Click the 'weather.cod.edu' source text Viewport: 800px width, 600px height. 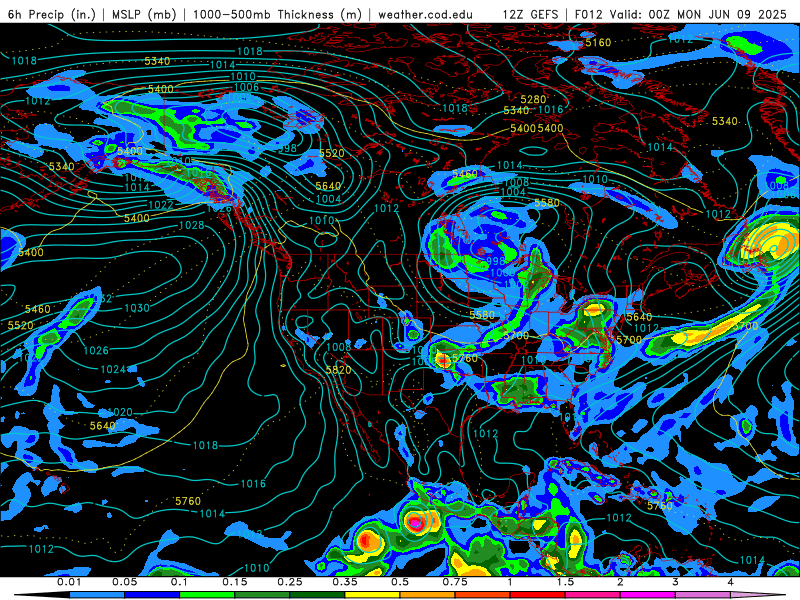[425, 14]
